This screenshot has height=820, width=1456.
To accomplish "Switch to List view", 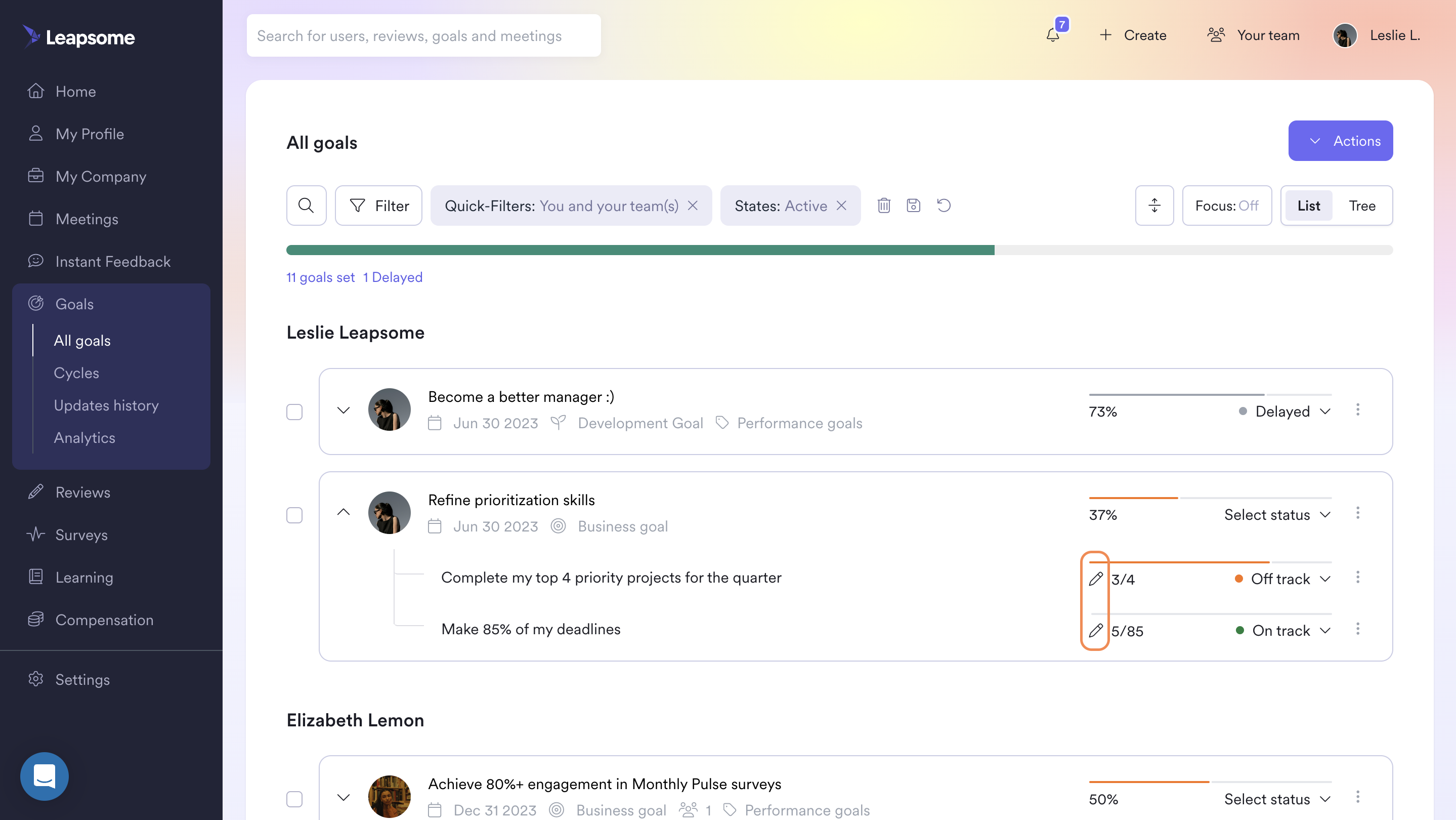I will point(1308,206).
